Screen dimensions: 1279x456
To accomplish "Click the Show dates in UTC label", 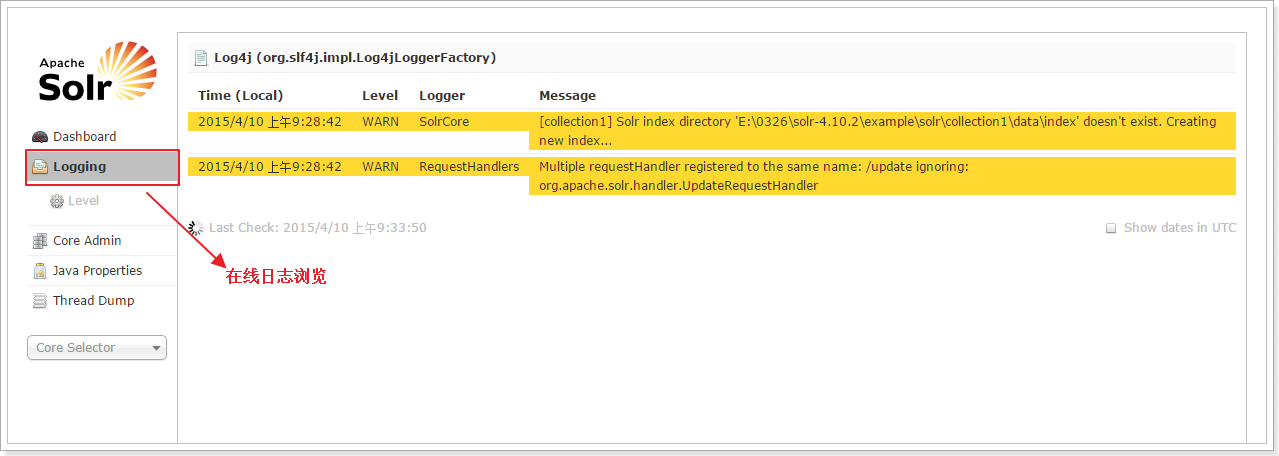I will coord(1180,228).
